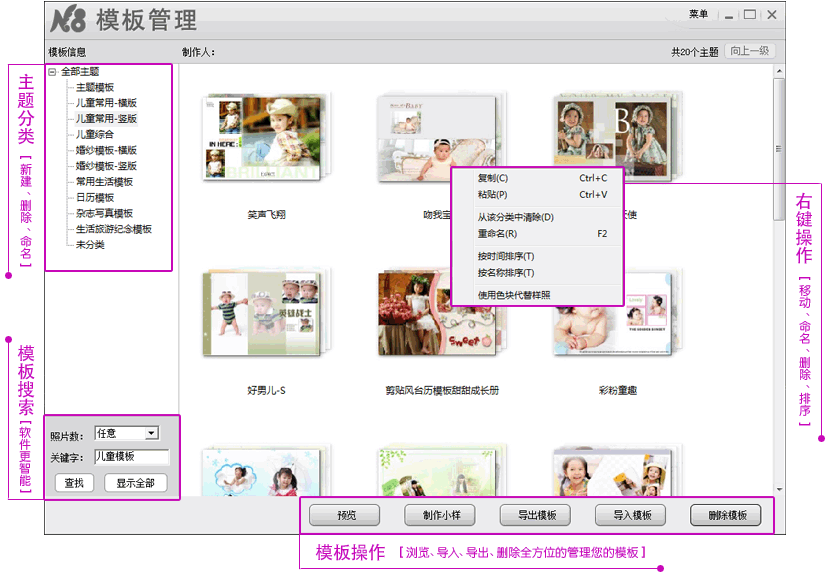Click 使用色块代替样照 menu option
This screenshot has width=830, height=575.
click(514, 295)
